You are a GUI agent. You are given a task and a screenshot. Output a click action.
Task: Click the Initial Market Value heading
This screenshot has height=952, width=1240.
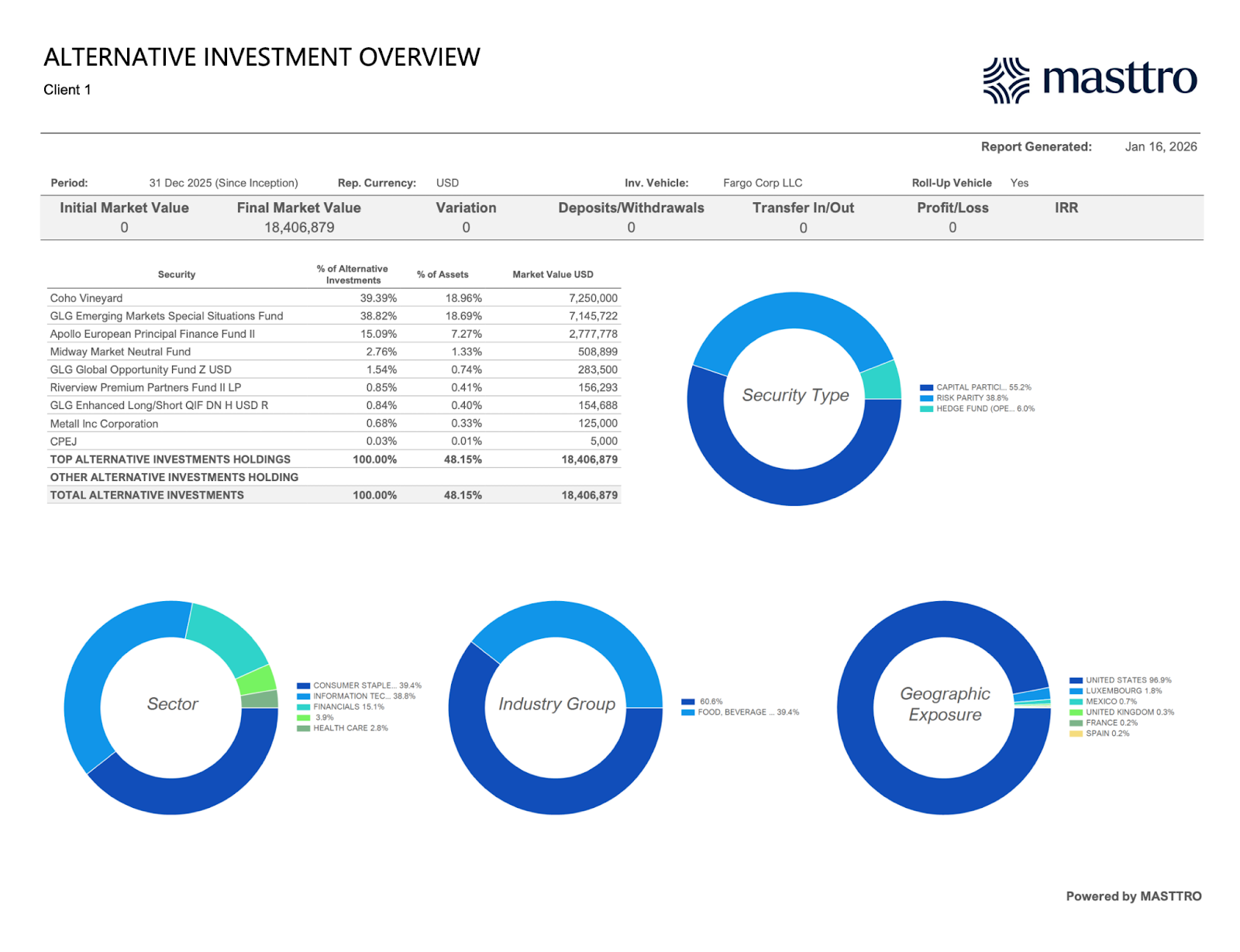tap(124, 208)
